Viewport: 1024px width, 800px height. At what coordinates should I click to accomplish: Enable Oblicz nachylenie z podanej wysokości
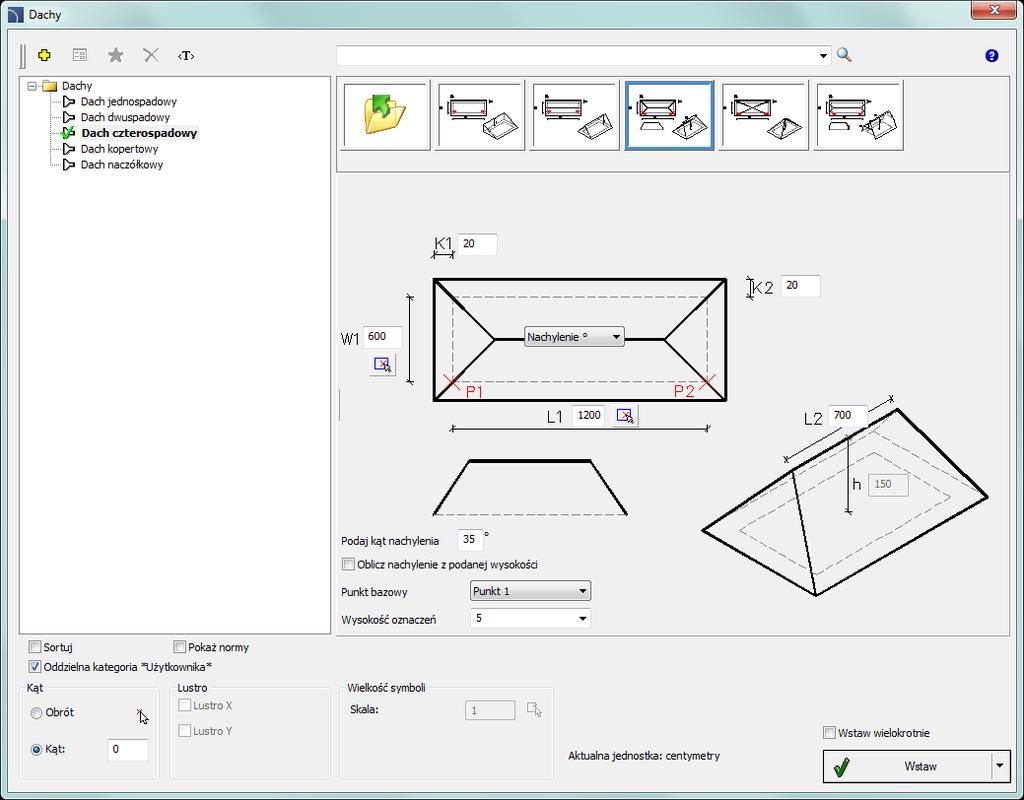pyautogui.click(x=348, y=564)
